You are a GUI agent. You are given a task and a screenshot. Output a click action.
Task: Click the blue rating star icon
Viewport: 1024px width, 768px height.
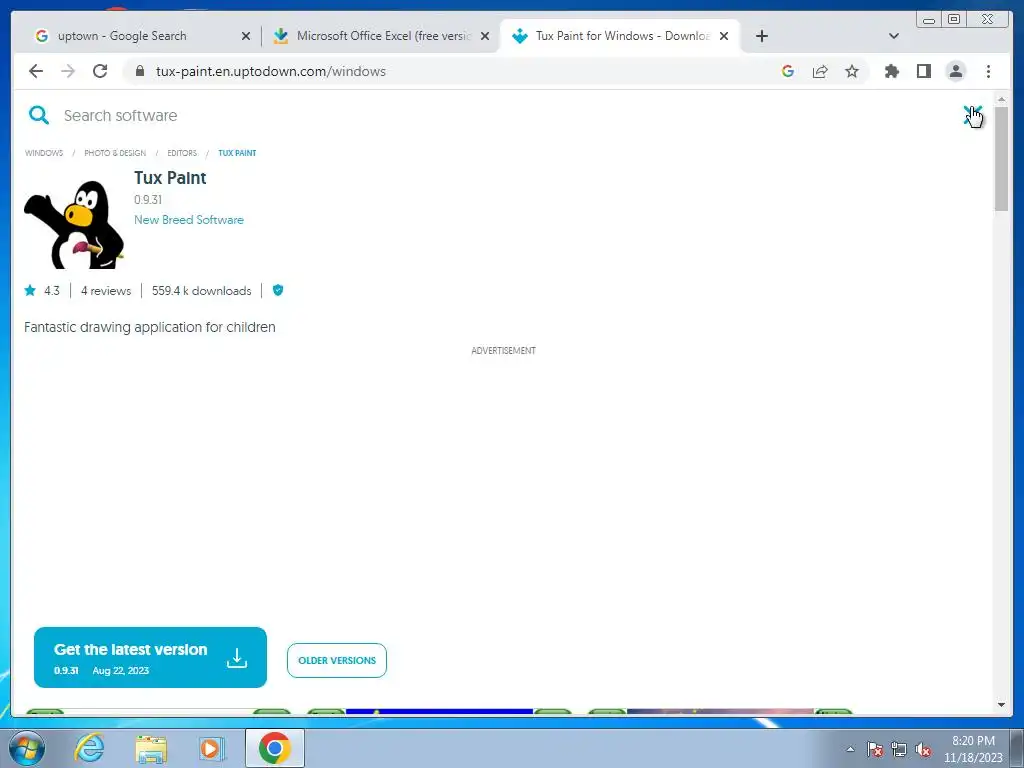click(30, 290)
